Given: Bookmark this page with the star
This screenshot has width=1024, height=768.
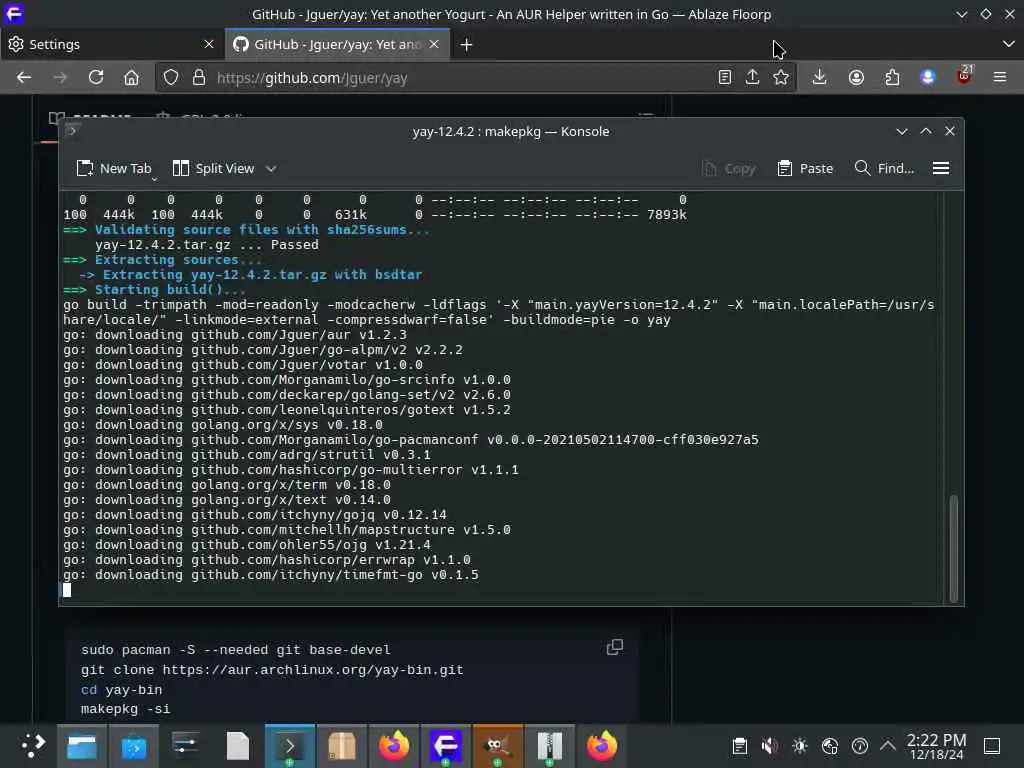Looking at the screenshot, I should pyautogui.click(x=781, y=78).
